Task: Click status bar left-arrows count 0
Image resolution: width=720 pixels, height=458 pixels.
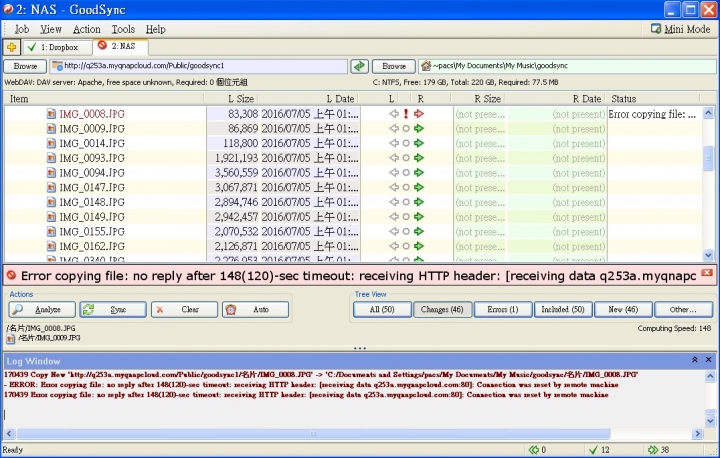Action: tap(537, 450)
